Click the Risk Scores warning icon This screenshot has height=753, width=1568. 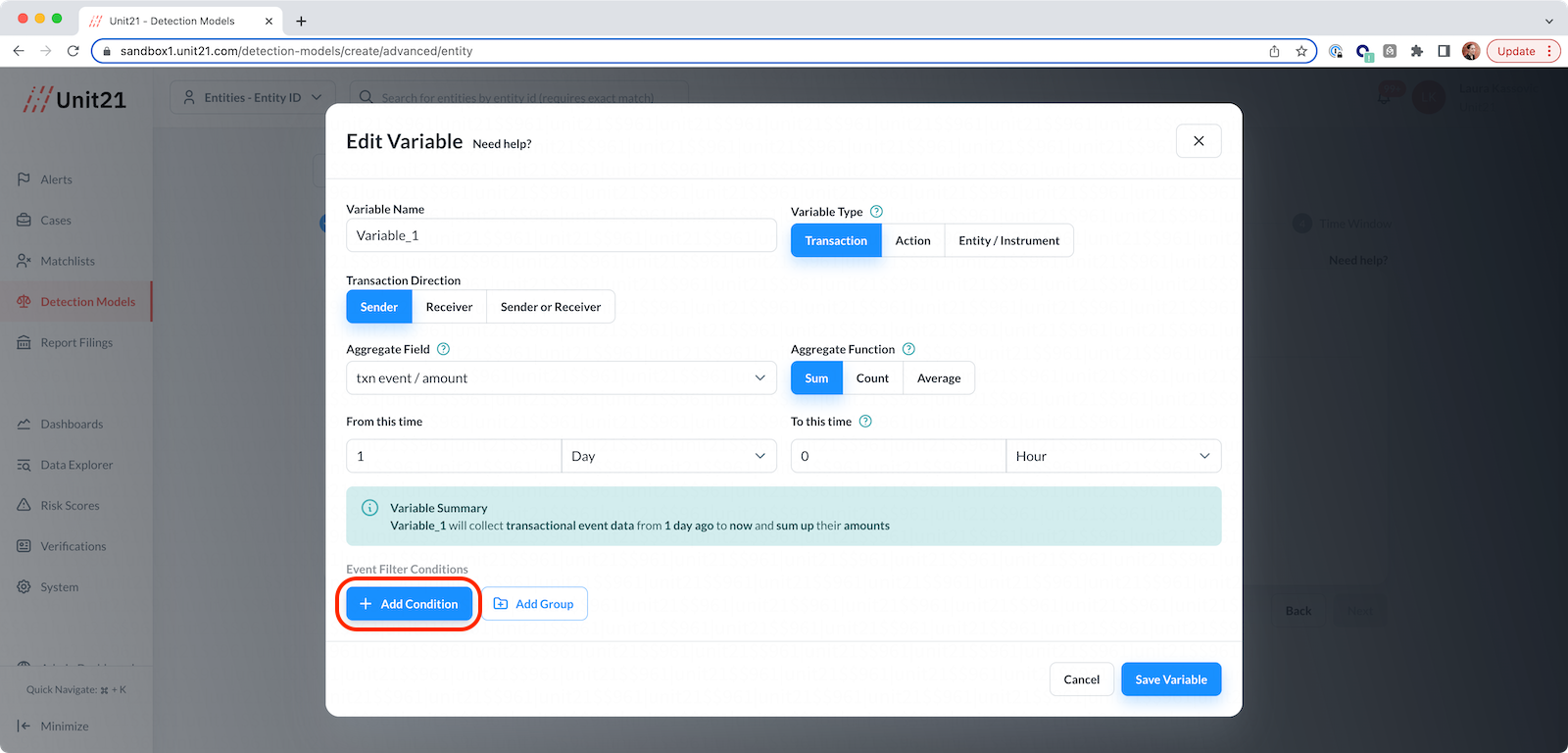click(x=24, y=506)
